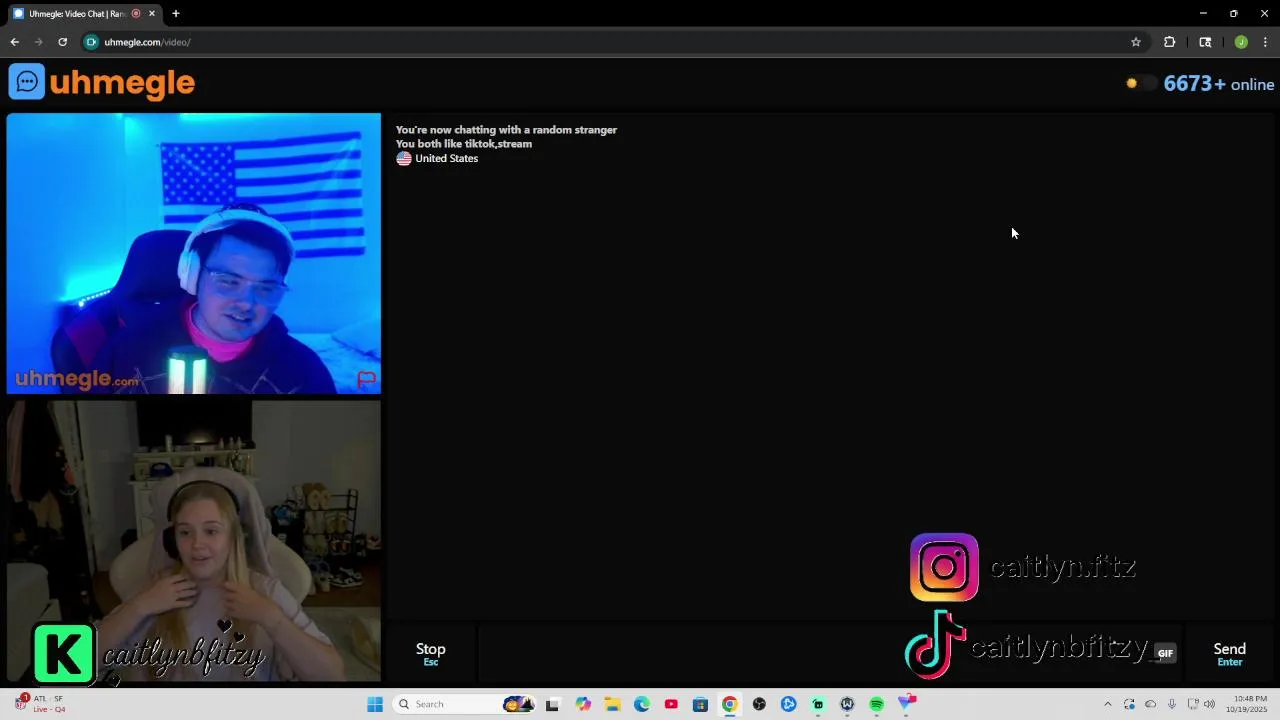Click the 'United States' country label
1280x720 pixels.
[446, 158]
